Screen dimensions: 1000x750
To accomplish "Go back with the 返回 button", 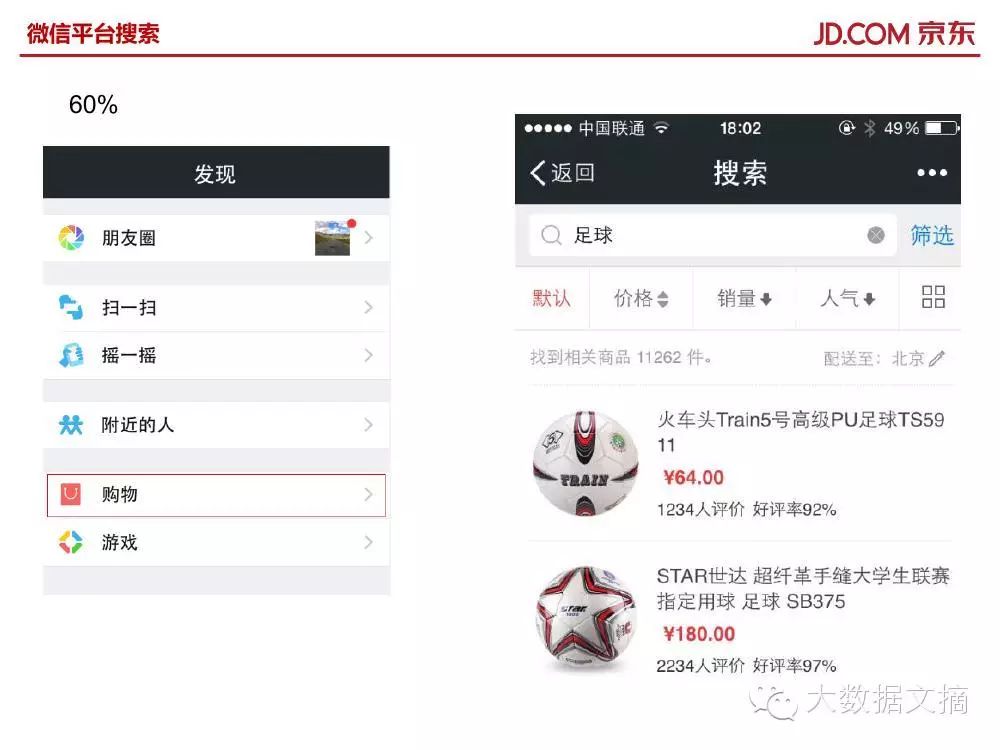I will point(562,173).
